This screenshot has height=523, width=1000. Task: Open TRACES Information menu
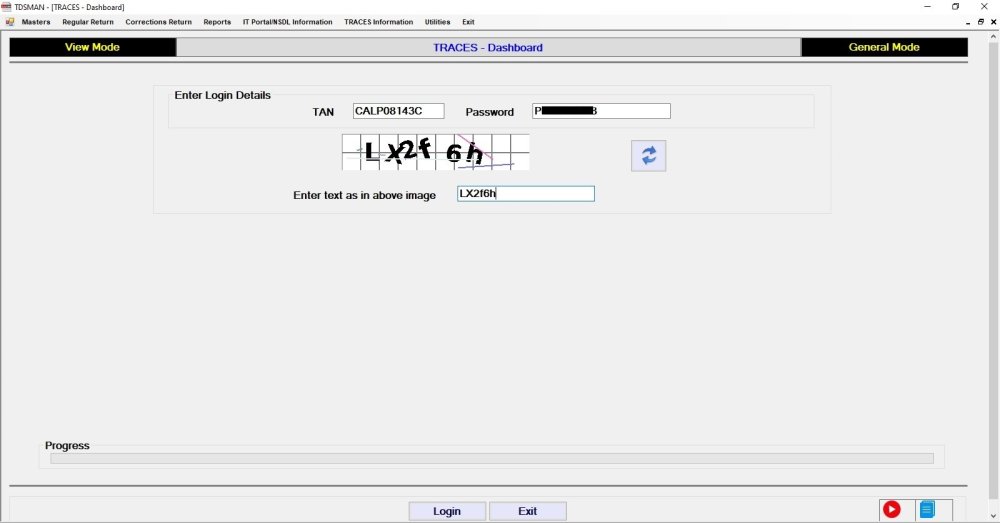coord(379,22)
